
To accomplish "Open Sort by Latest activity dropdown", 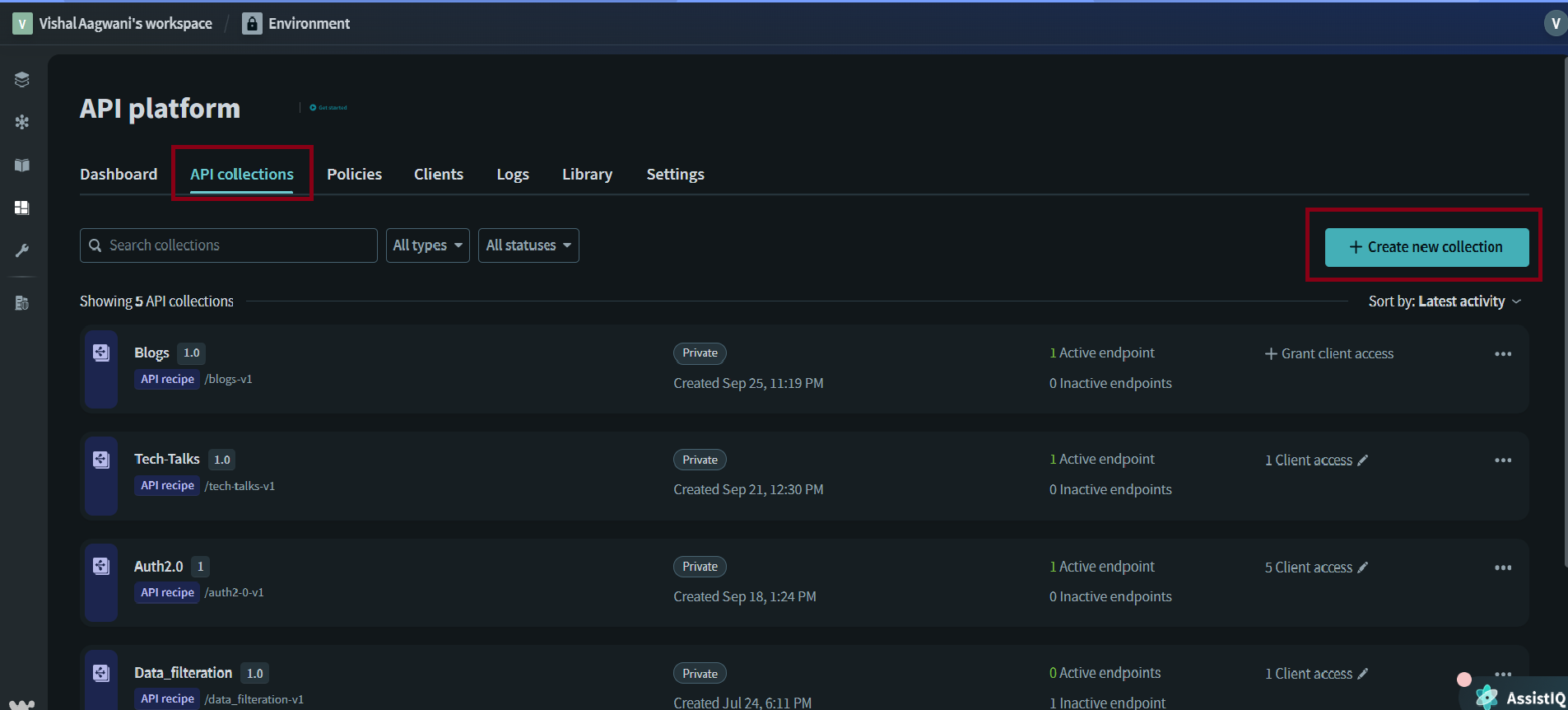I will pyautogui.click(x=1445, y=301).
